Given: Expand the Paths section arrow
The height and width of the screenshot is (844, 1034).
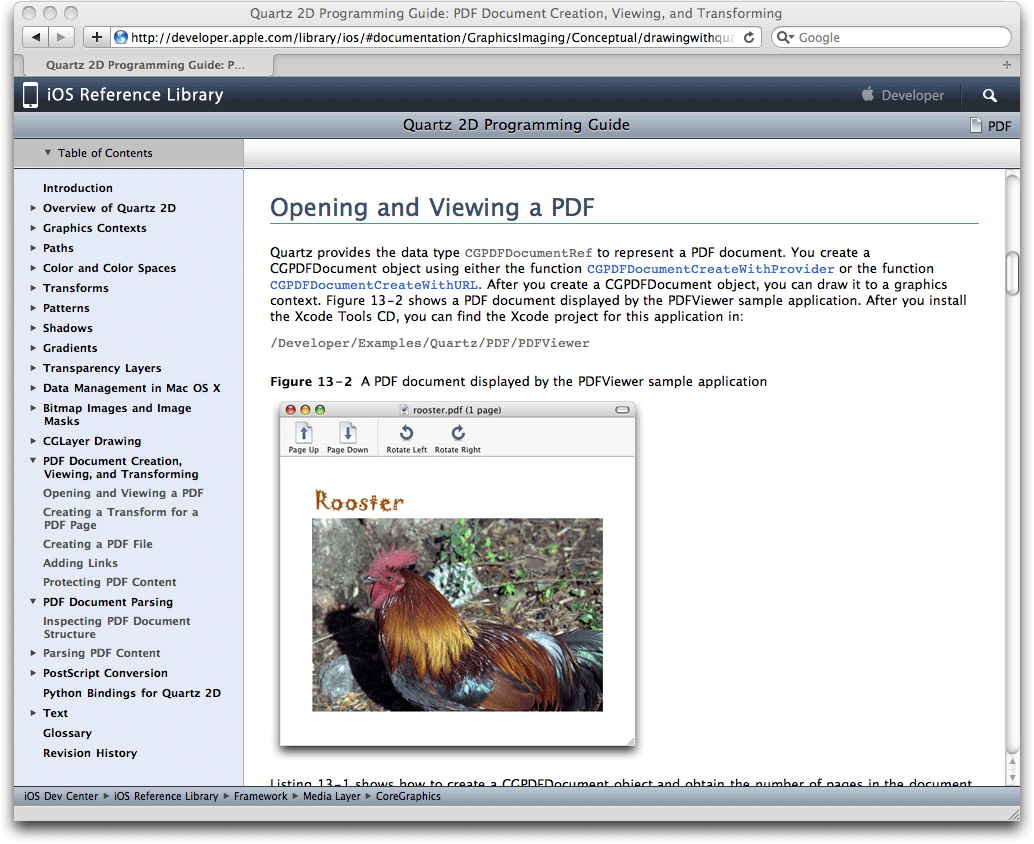Looking at the screenshot, I should pyautogui.click(x=33, y=248).
